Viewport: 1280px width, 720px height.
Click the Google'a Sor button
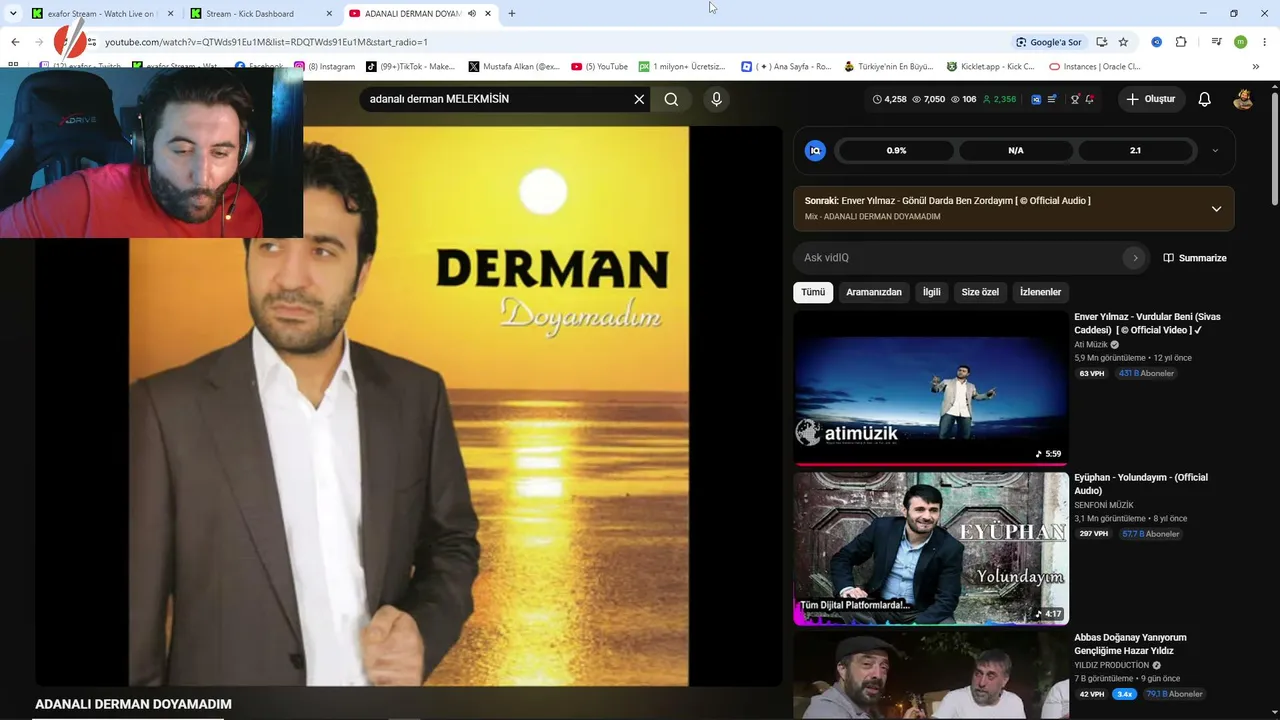[x=1048, y=42]
